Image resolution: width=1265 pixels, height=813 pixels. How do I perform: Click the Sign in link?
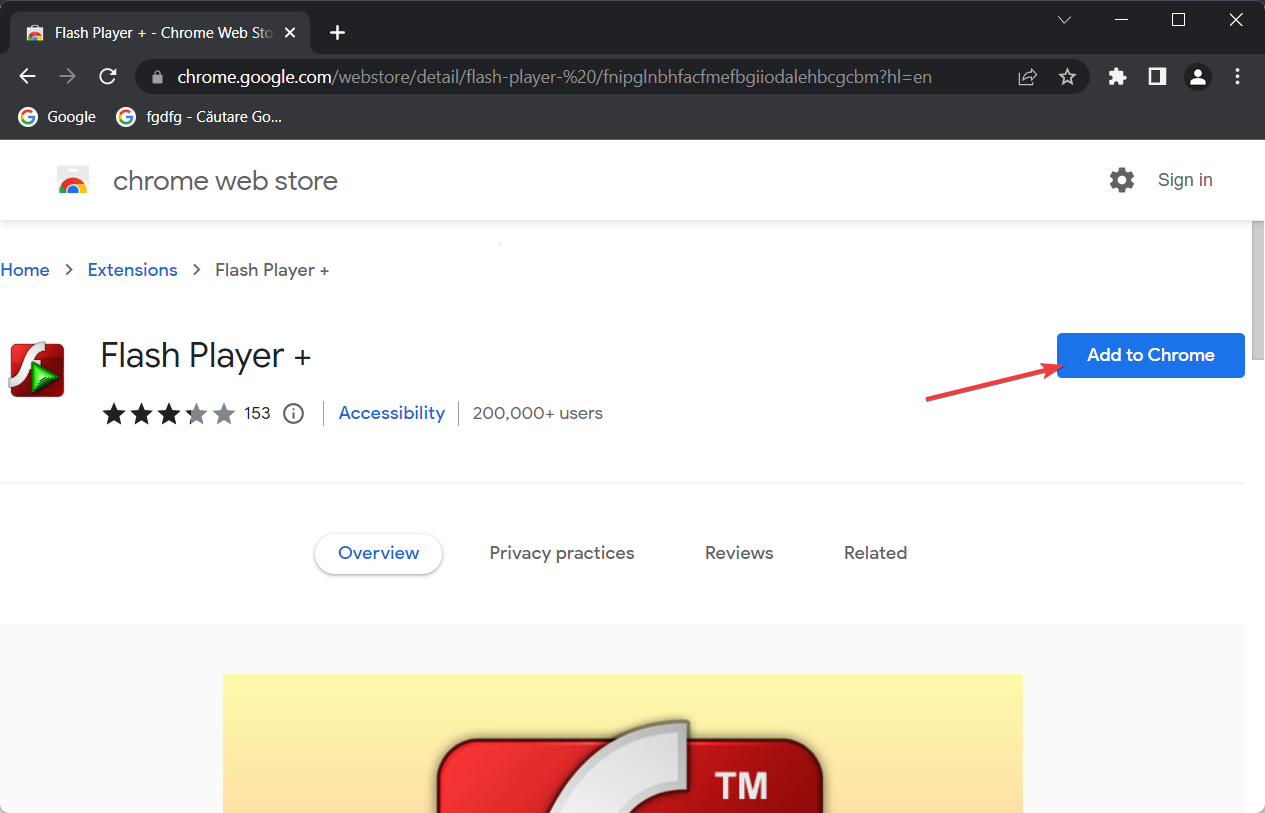(1185, 180)
